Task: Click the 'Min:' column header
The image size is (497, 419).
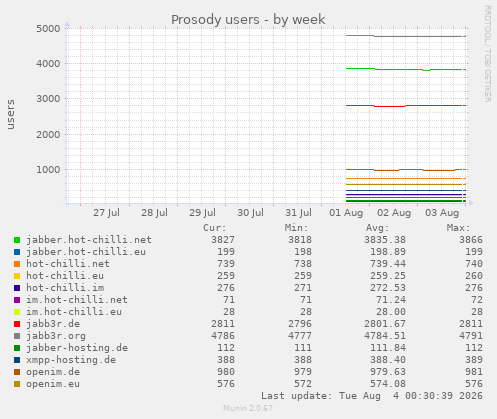Action: 296,228
